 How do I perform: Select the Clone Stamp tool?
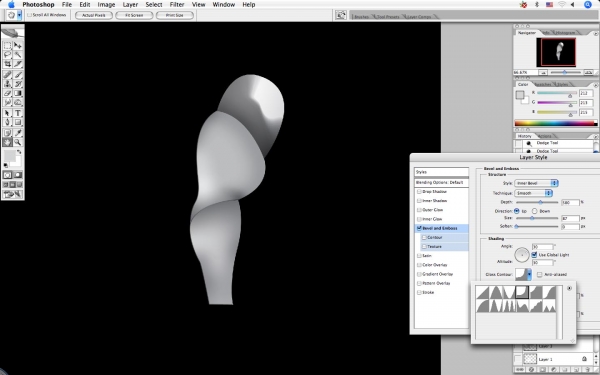click(7, 84)
